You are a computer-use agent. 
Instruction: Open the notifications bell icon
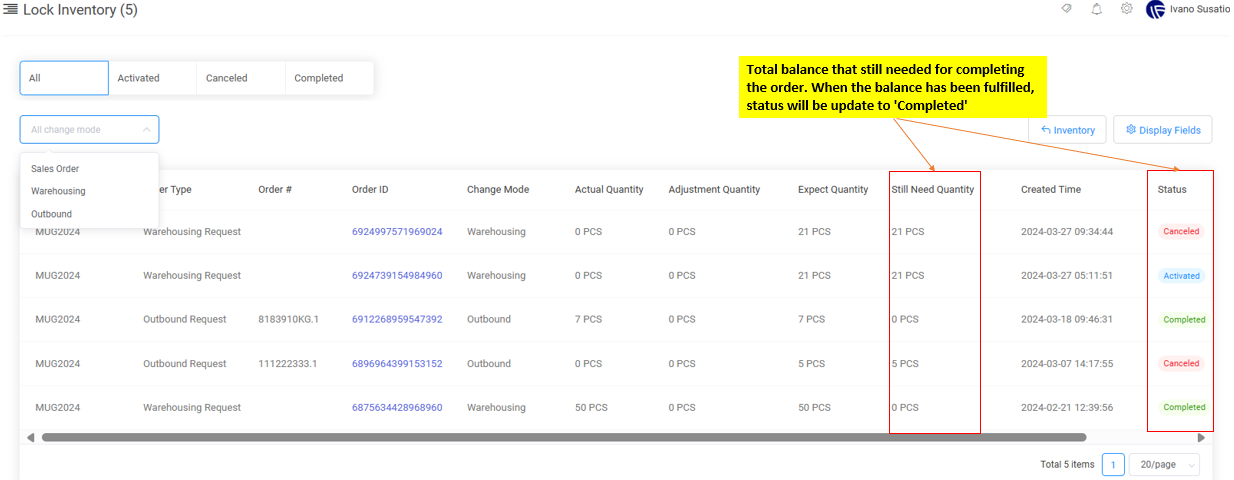pos(1097,9)
